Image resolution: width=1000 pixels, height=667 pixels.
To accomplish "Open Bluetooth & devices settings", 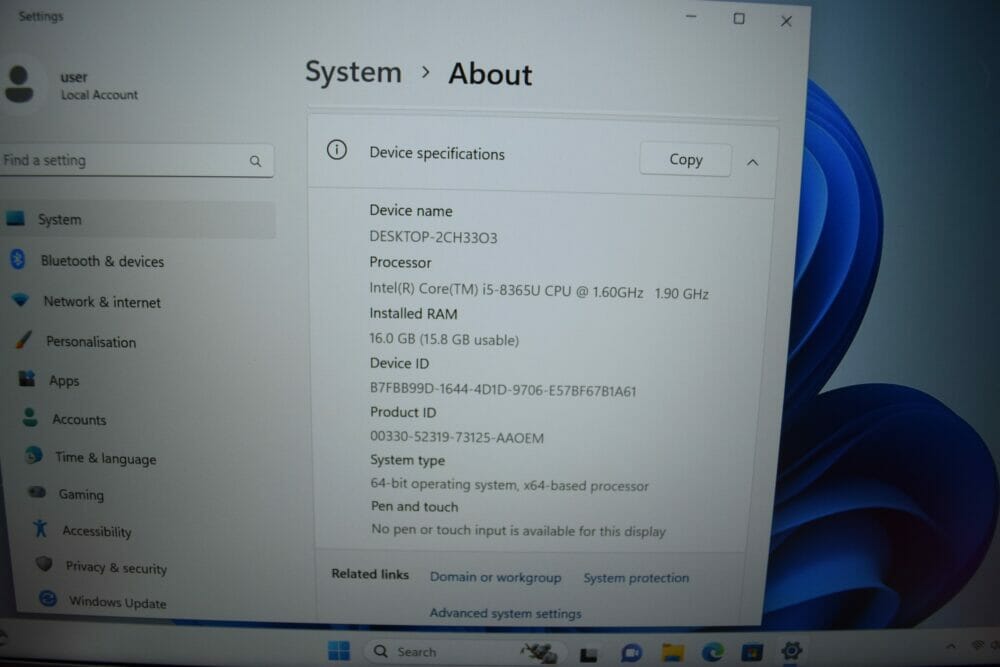I will click(102, 261).
